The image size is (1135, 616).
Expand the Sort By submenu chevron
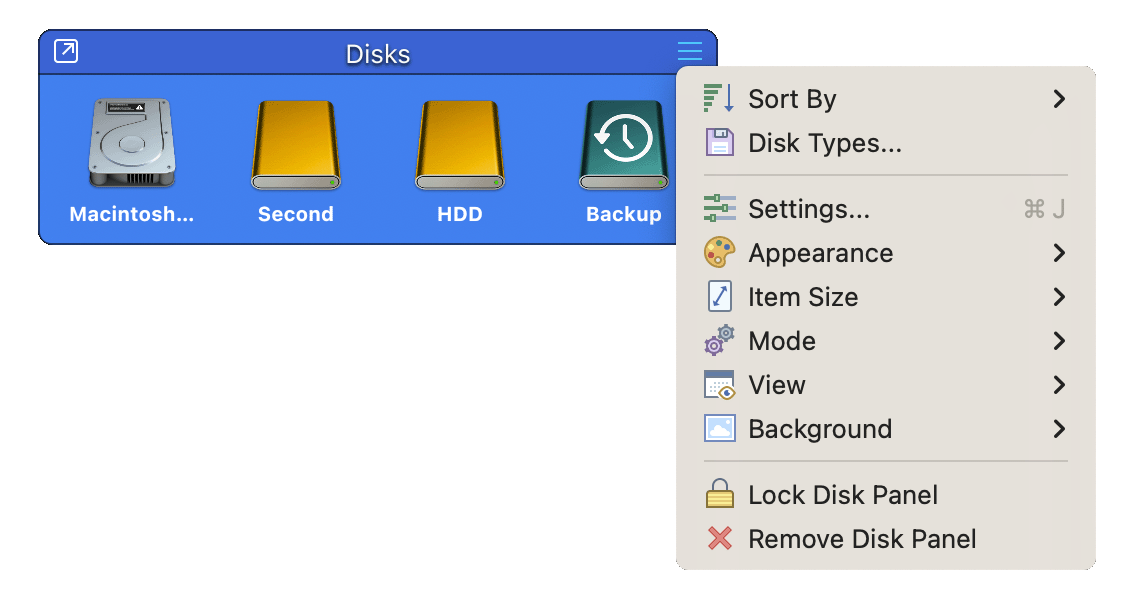coord(1059,98)
